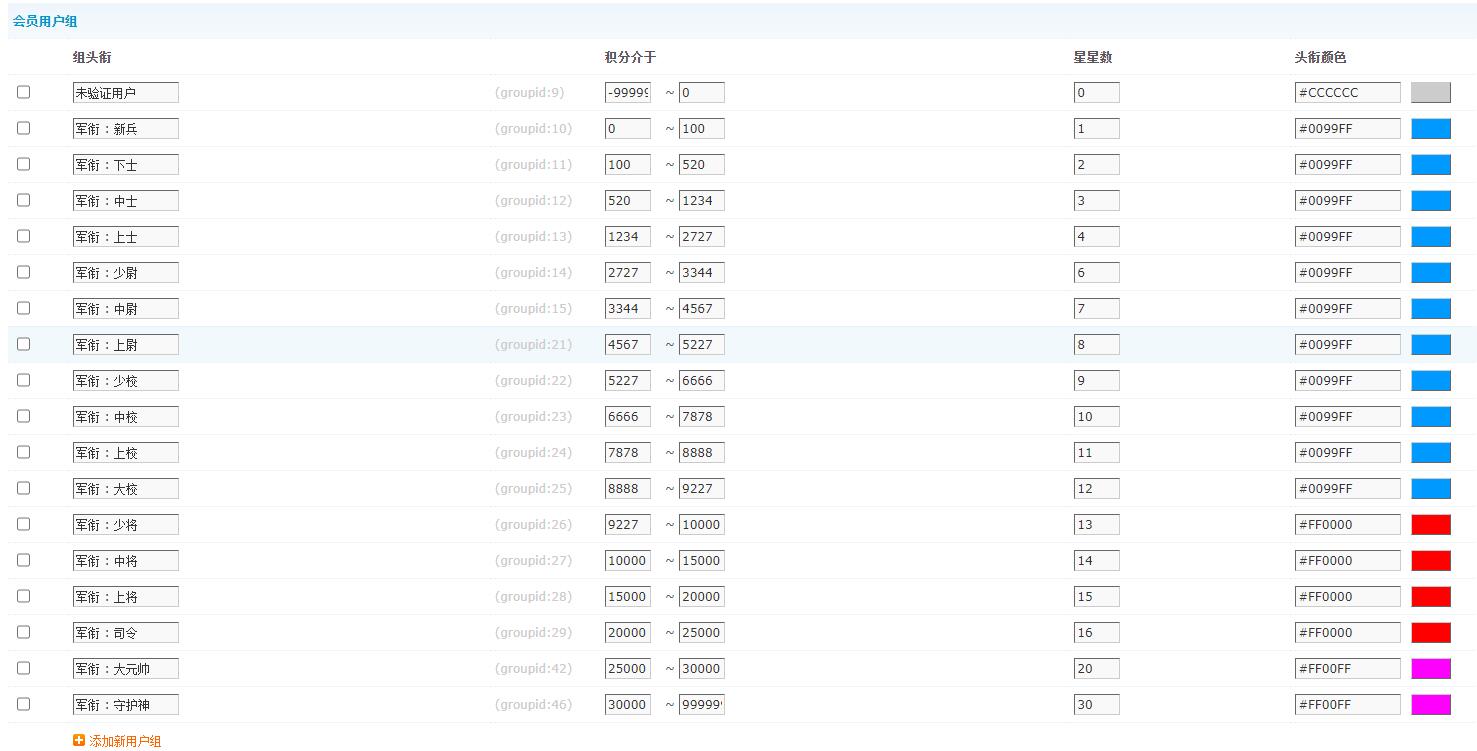The width and height of the screenshot is (1477, 751).
Task: Select checkbox of 军衔：新兵 row
Action: 24,128
